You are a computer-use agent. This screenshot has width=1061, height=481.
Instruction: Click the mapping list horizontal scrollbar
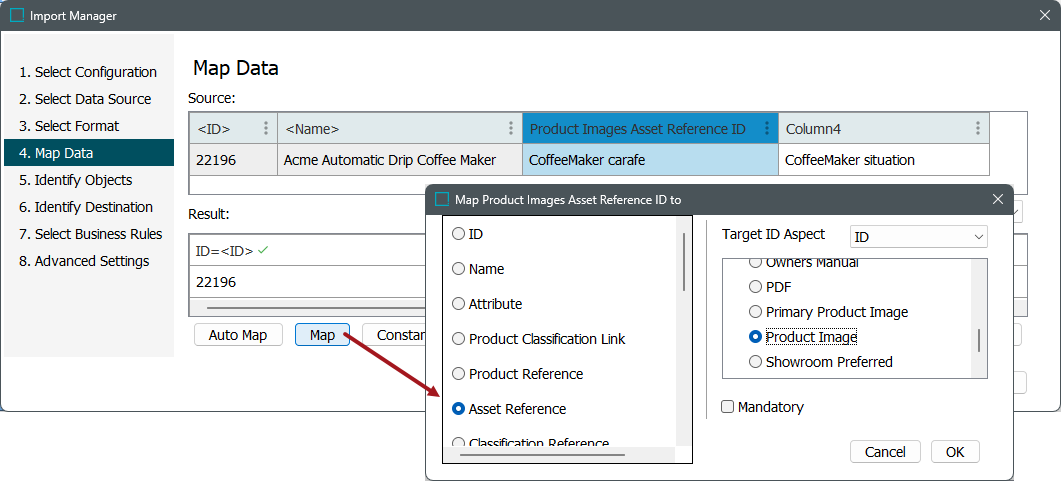(542, 454)
